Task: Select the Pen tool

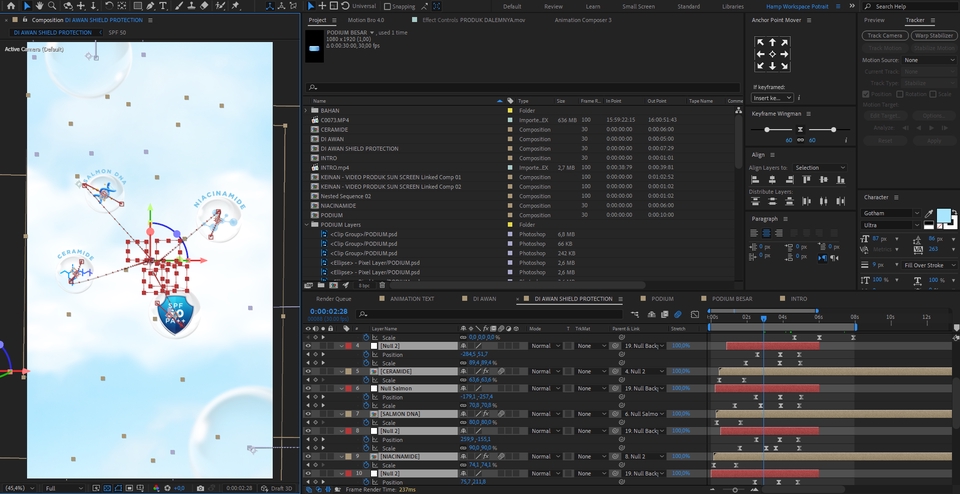Action: click(150, 6)
